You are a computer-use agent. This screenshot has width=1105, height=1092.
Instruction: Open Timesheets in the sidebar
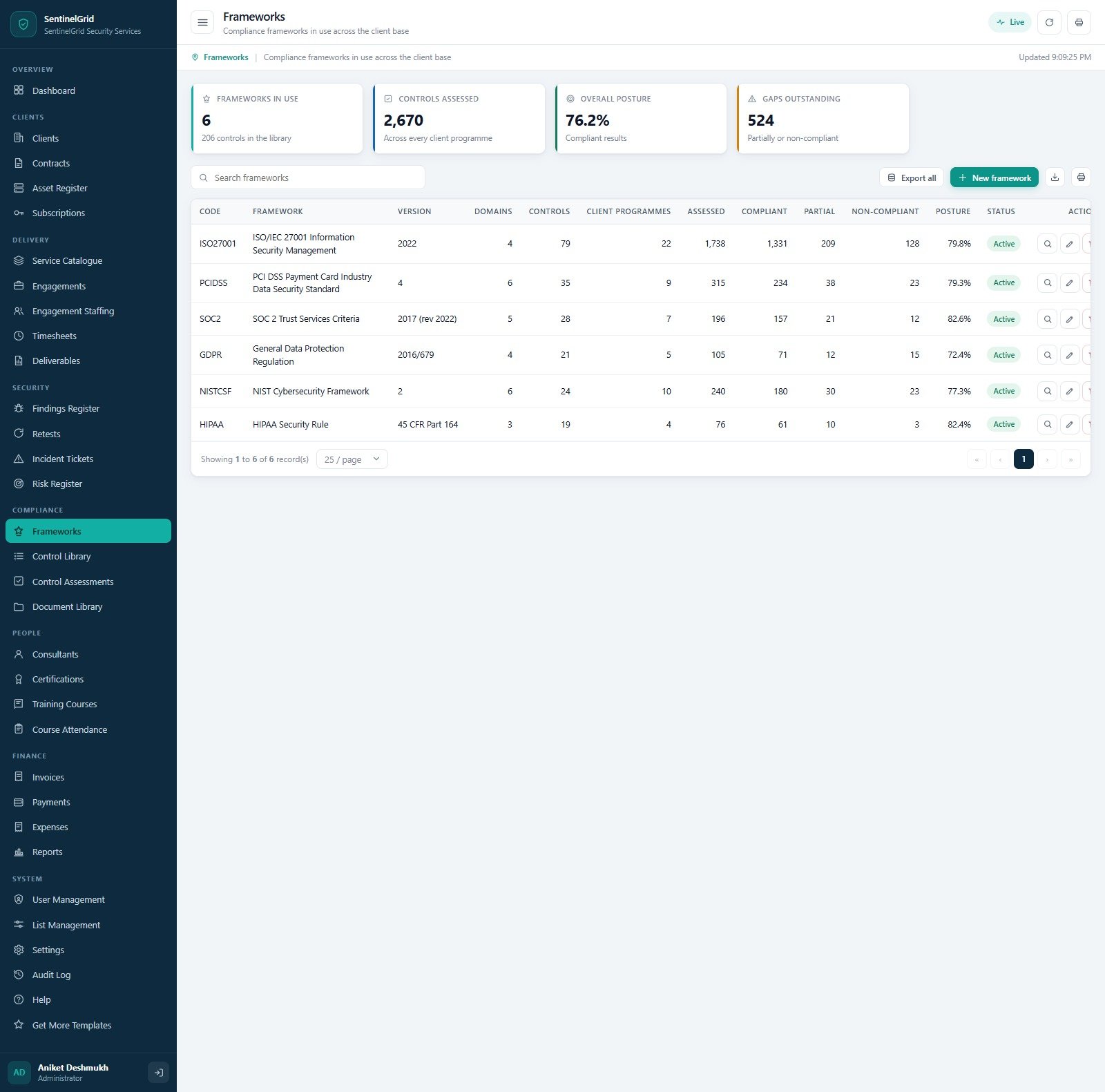pyautogui.click(x=88, y=336)
